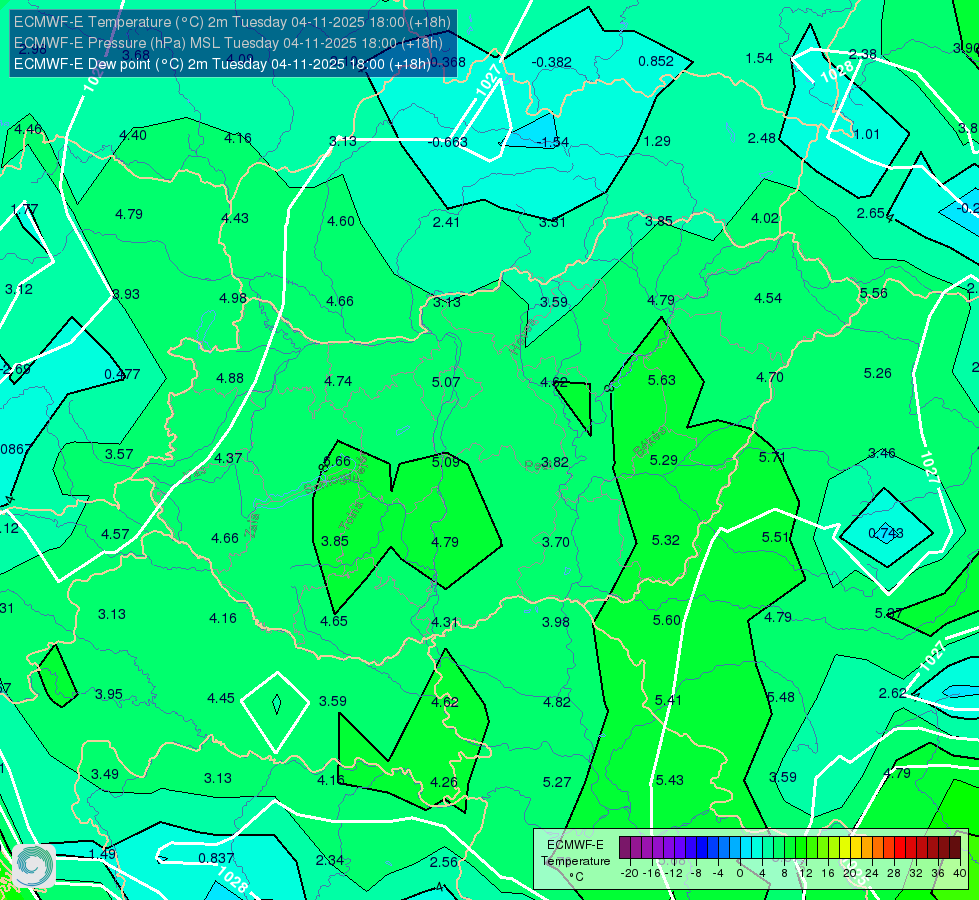Click the 5.27 temperature value

pos(557,782)
